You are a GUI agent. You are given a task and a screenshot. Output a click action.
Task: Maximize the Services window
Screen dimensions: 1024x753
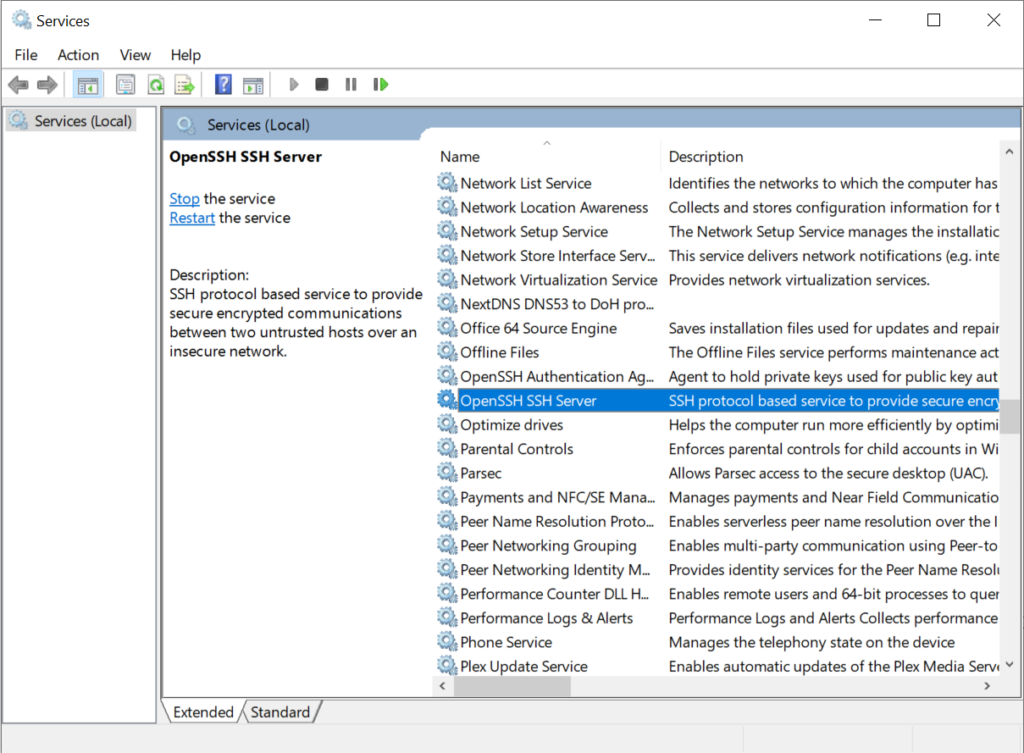[x=934, y=20]
